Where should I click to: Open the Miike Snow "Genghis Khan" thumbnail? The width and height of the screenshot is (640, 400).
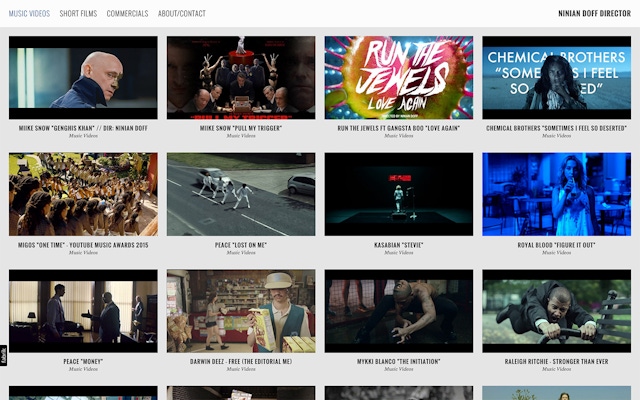83,78
